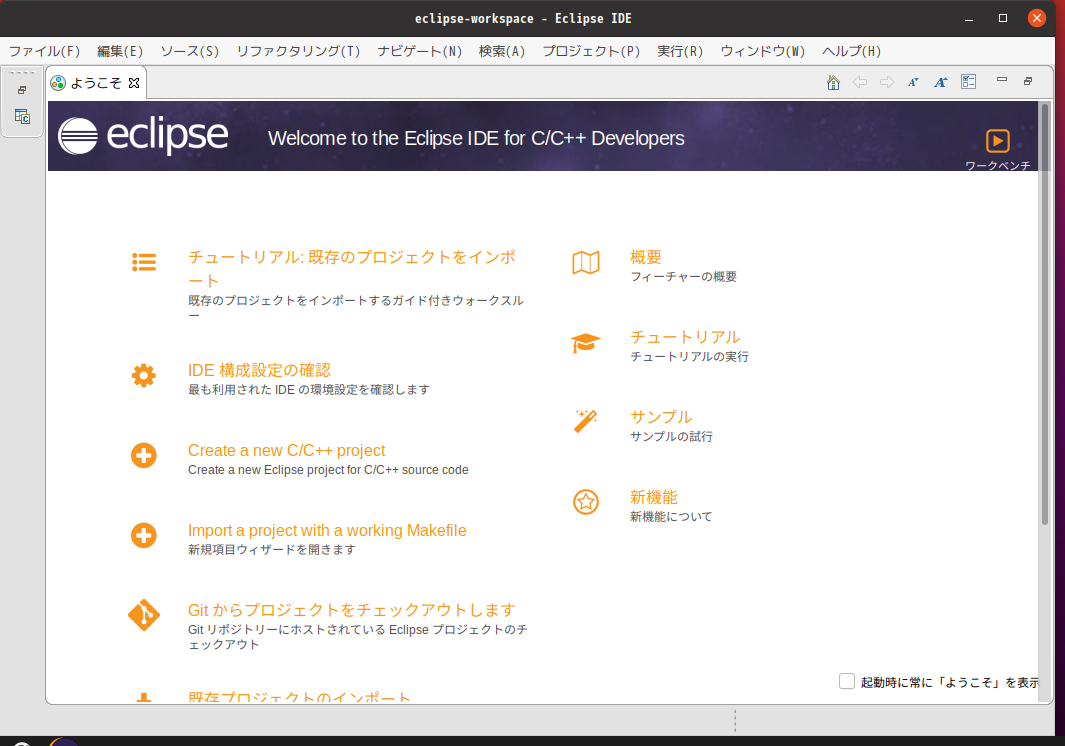The image size is (1065, 746).
Task: Open the 実行(R) menu
Action: click(x=680, y=52)
